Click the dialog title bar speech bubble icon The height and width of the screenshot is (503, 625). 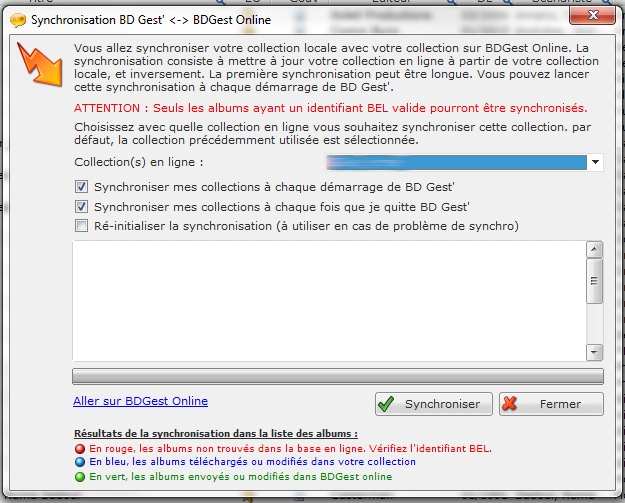(18, 20)
